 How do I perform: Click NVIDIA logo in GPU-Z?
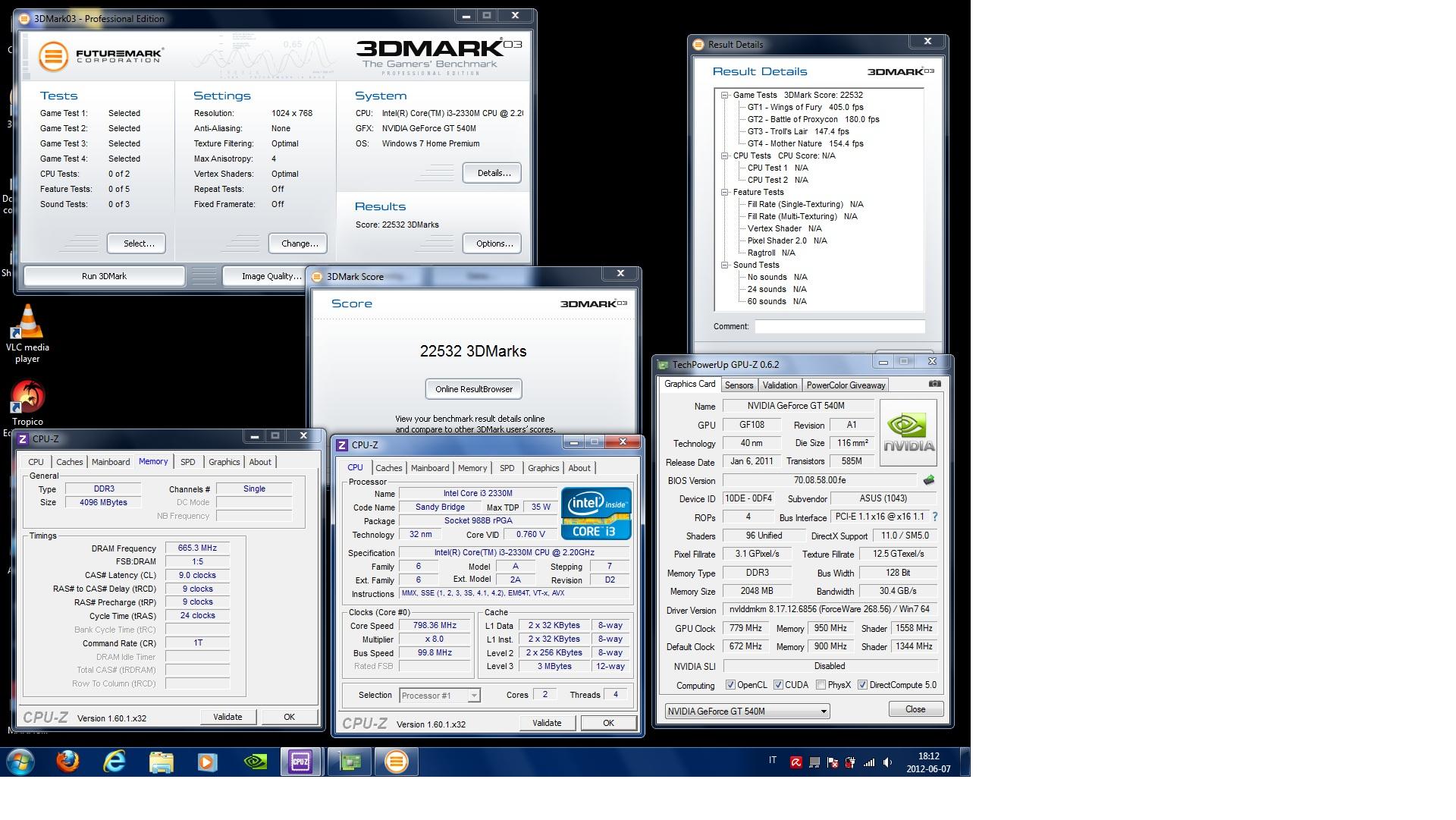(908, 432)
